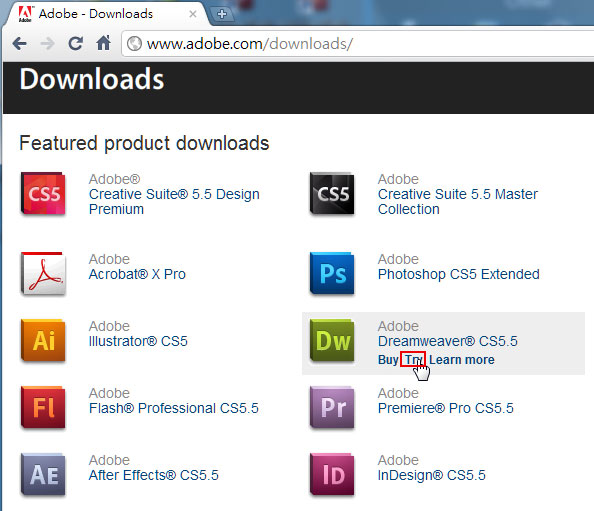Click the green Dw Dreamweaver icon
594x511 pixels.
pos(332,341)
